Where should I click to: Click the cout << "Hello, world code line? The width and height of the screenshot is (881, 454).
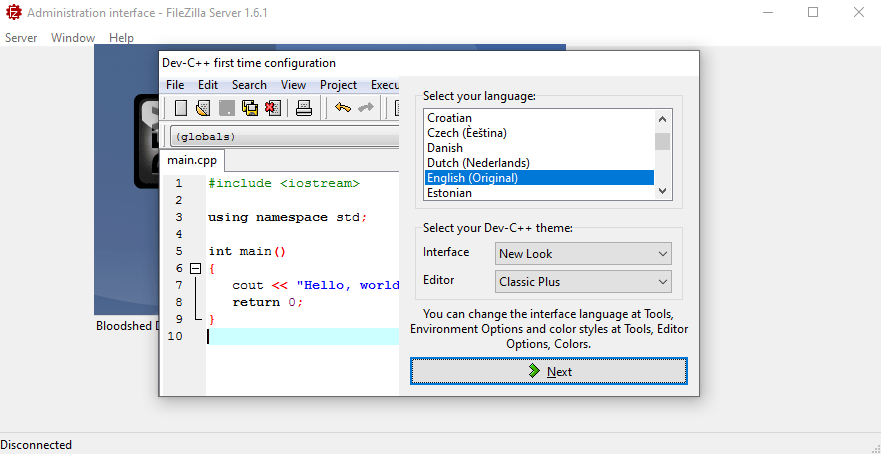(315, 285)
